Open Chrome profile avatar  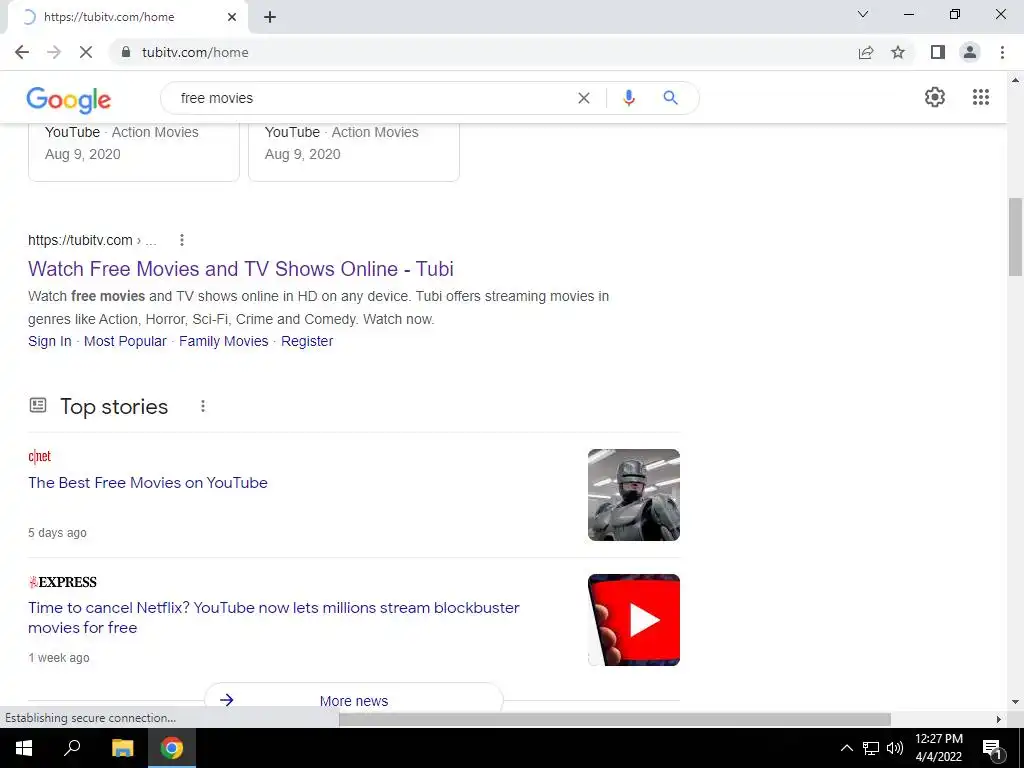(x=970, y=52)
